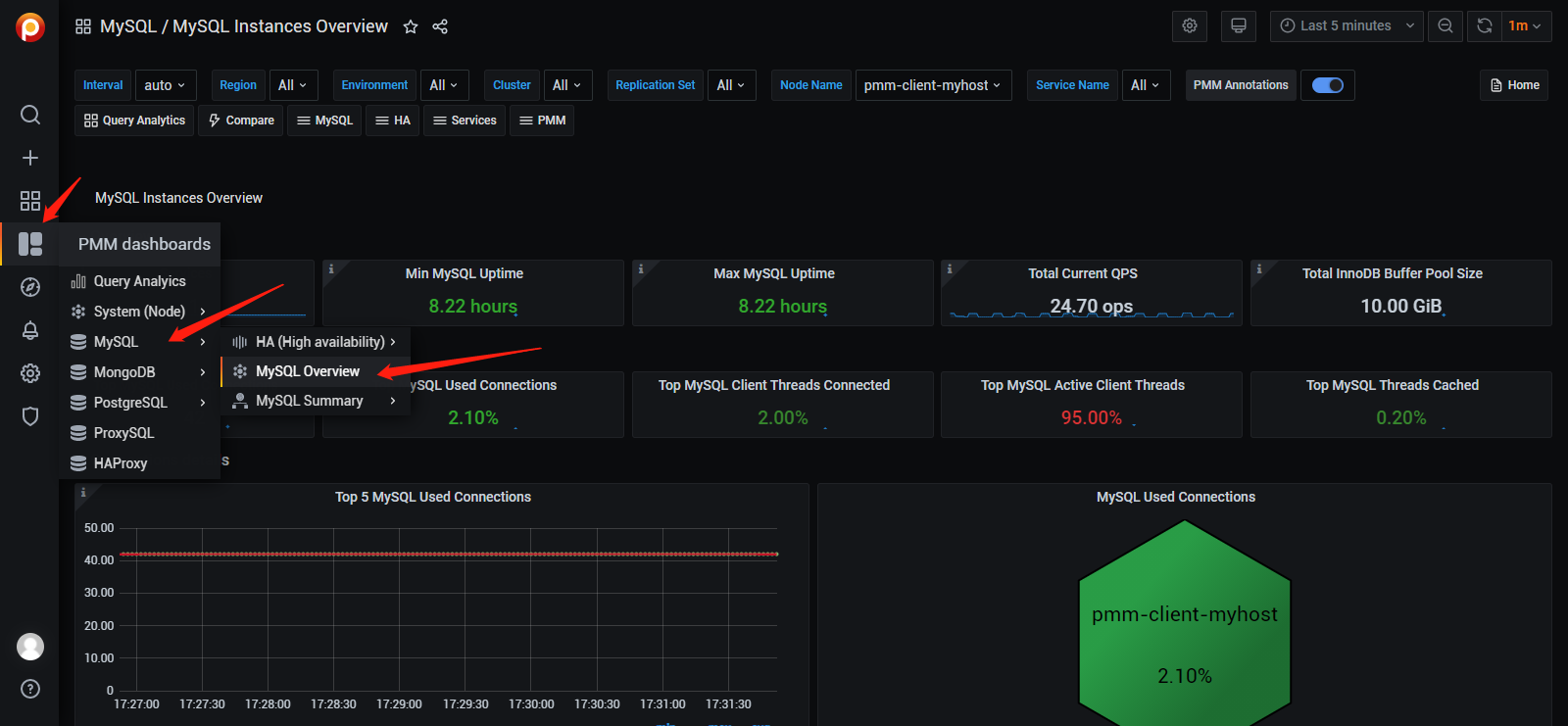
Task: Open Configuration gear in sidebar
Action: pos(30,373)
